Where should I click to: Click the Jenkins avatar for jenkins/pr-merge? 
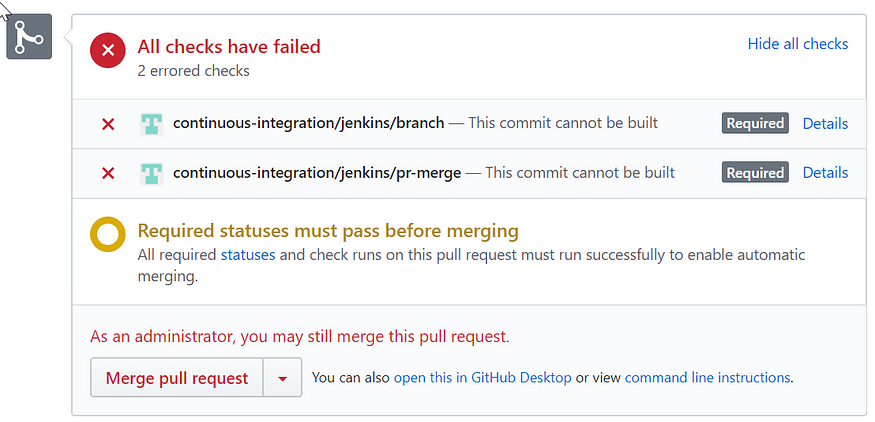[x=152, y=174]
